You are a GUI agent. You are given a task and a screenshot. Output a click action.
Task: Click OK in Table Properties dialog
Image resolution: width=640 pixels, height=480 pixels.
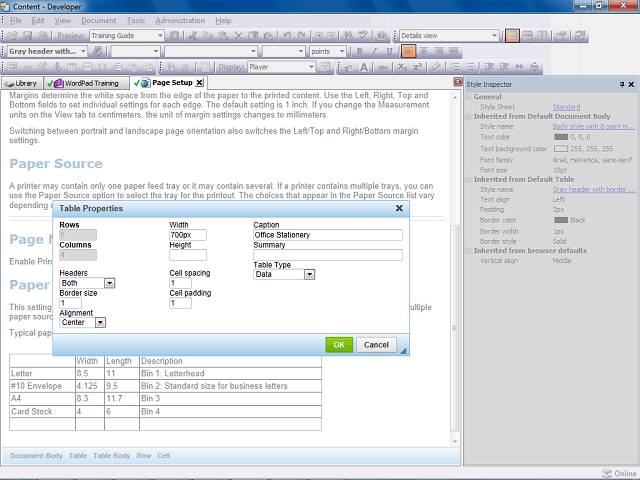point(339,345)
